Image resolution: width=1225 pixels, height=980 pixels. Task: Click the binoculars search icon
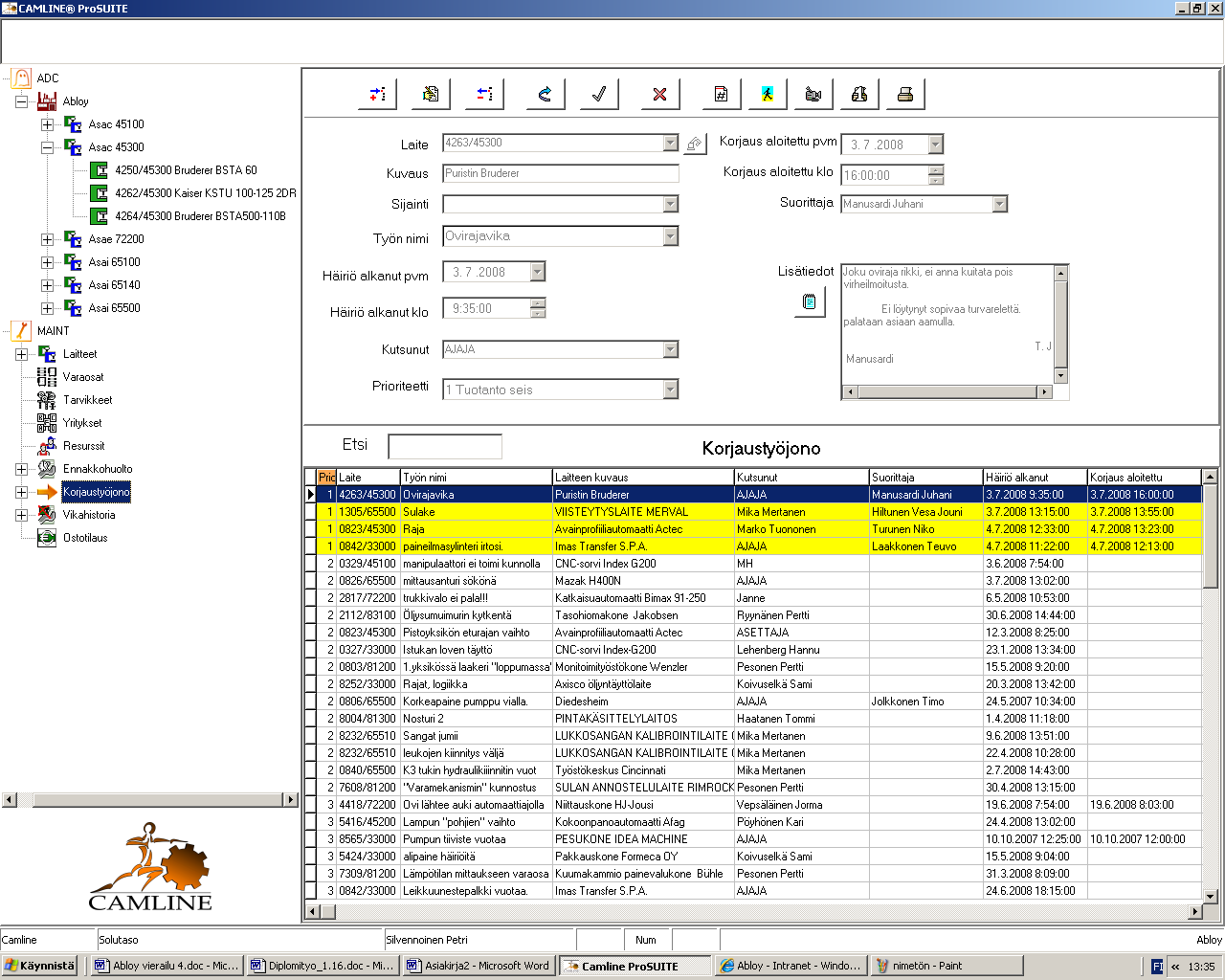coord(859,94)
